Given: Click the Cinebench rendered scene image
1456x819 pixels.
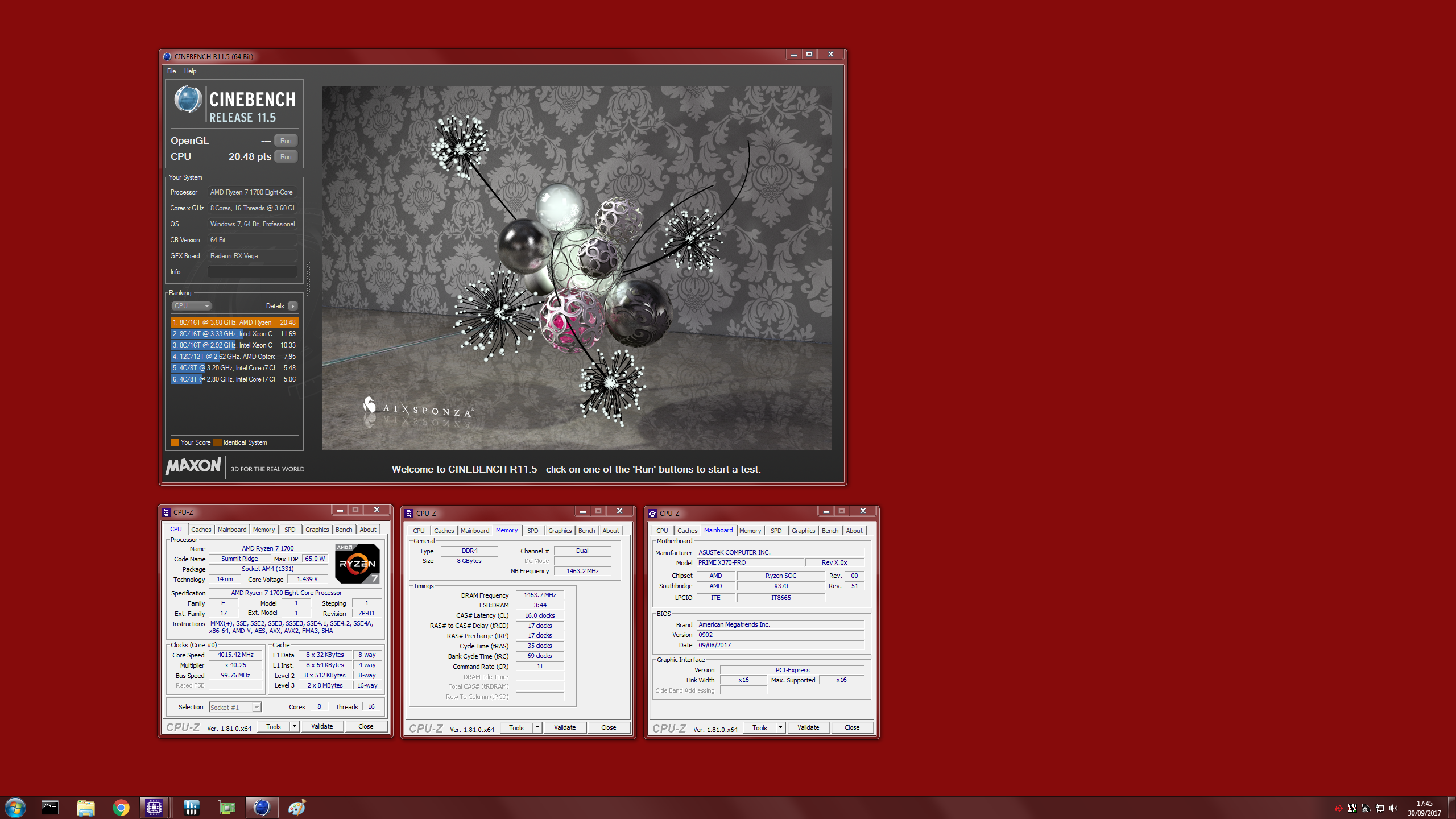Looking at the screenshot, I should click(x=576, y=268).
